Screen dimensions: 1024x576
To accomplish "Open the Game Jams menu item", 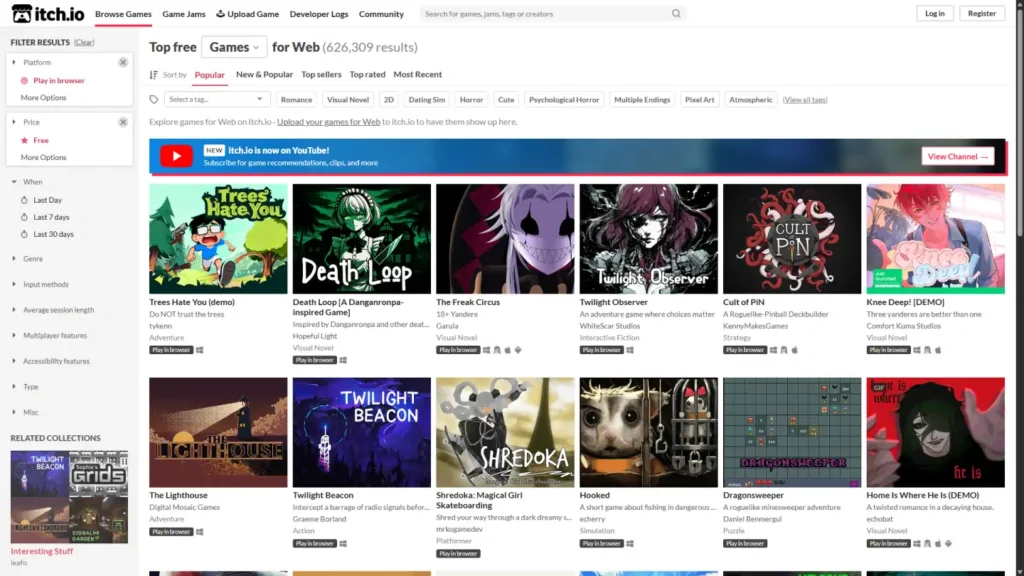I will [185, 14].
